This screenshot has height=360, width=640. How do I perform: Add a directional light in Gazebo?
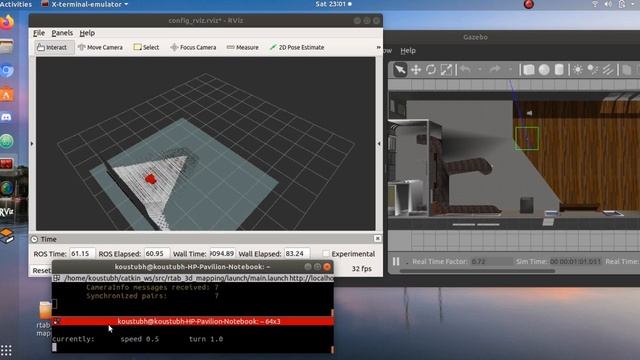(x=608, y=70)
